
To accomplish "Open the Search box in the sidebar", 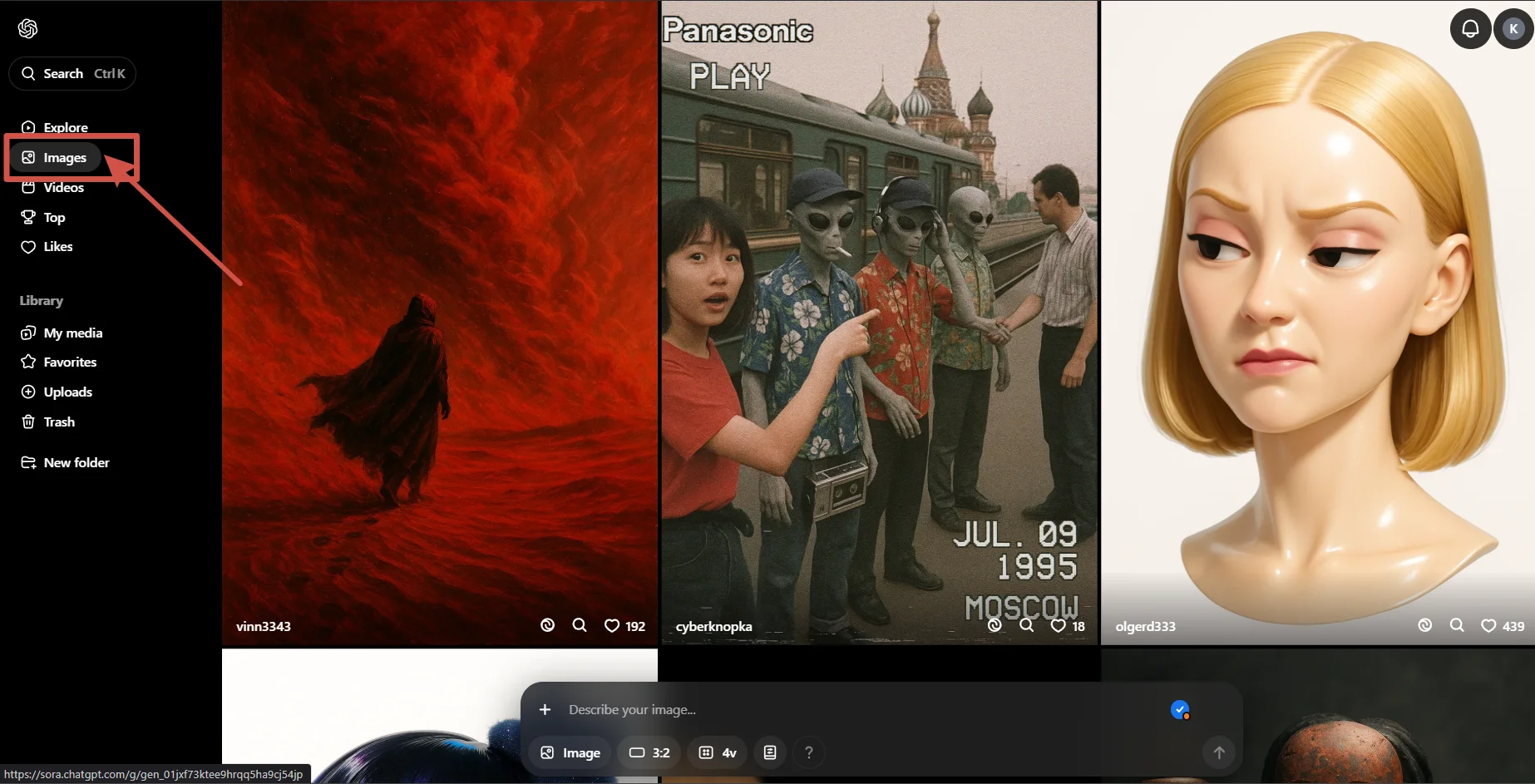I will click(72, 73).
